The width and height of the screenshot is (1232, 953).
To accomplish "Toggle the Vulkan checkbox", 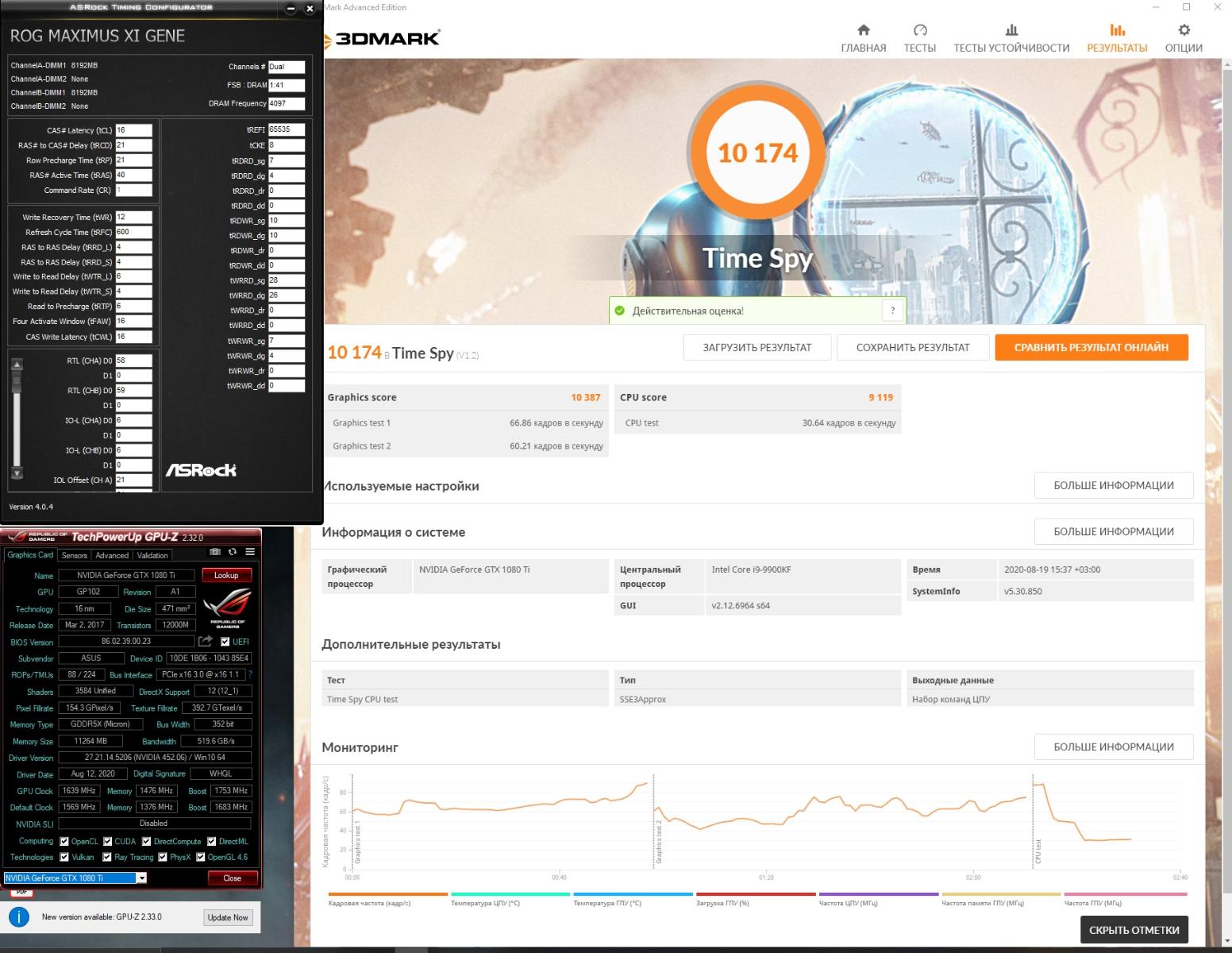I will click(64, 857).
